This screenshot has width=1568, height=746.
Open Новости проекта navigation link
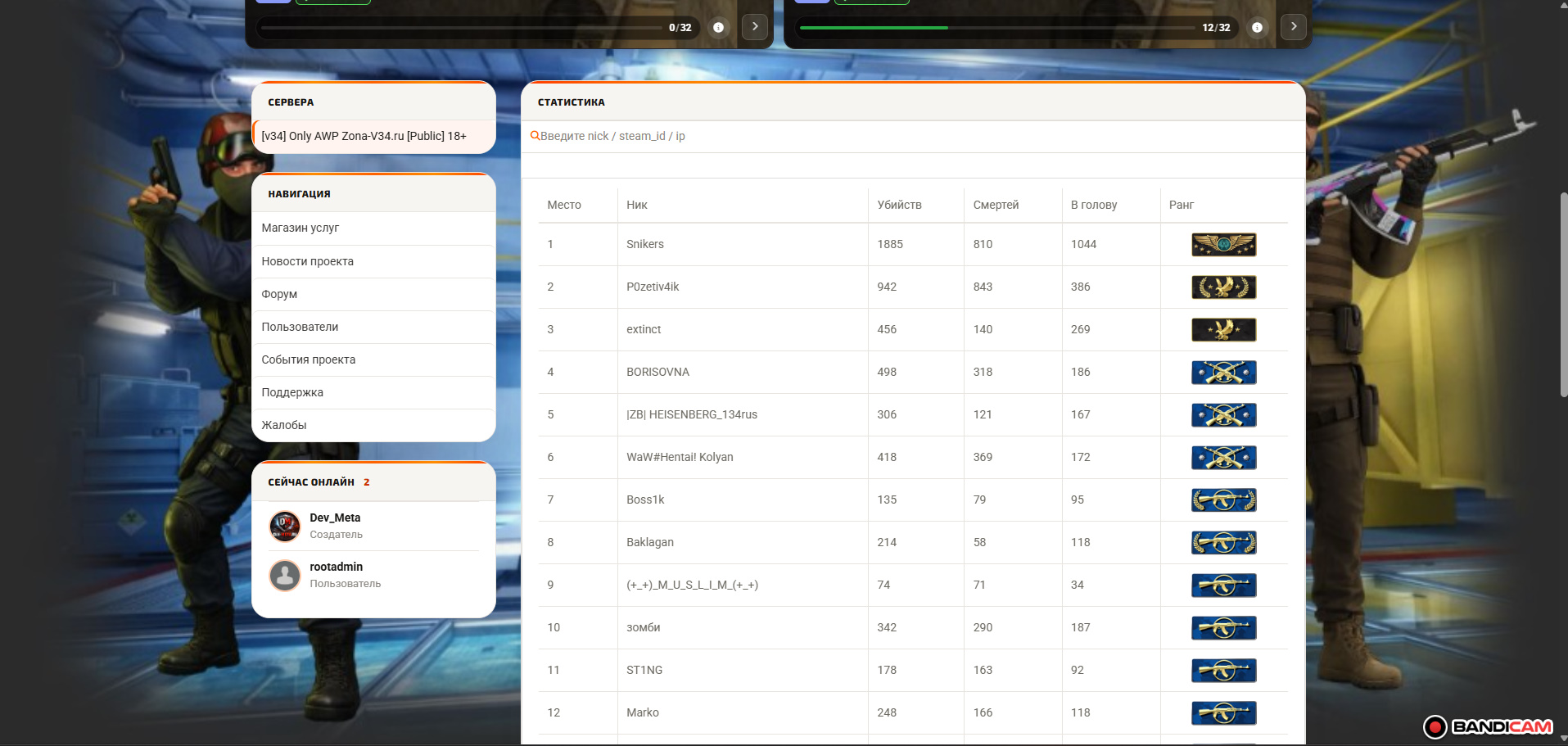pyautogui.click(x=307, y=261)
